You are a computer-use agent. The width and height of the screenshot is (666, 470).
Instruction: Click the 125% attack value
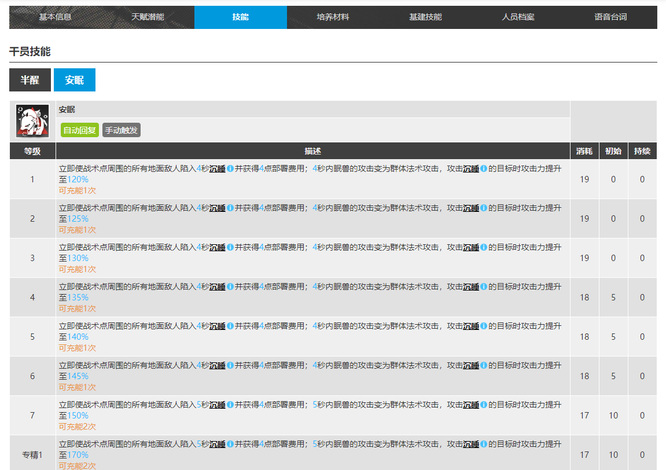tap(78, 219)
